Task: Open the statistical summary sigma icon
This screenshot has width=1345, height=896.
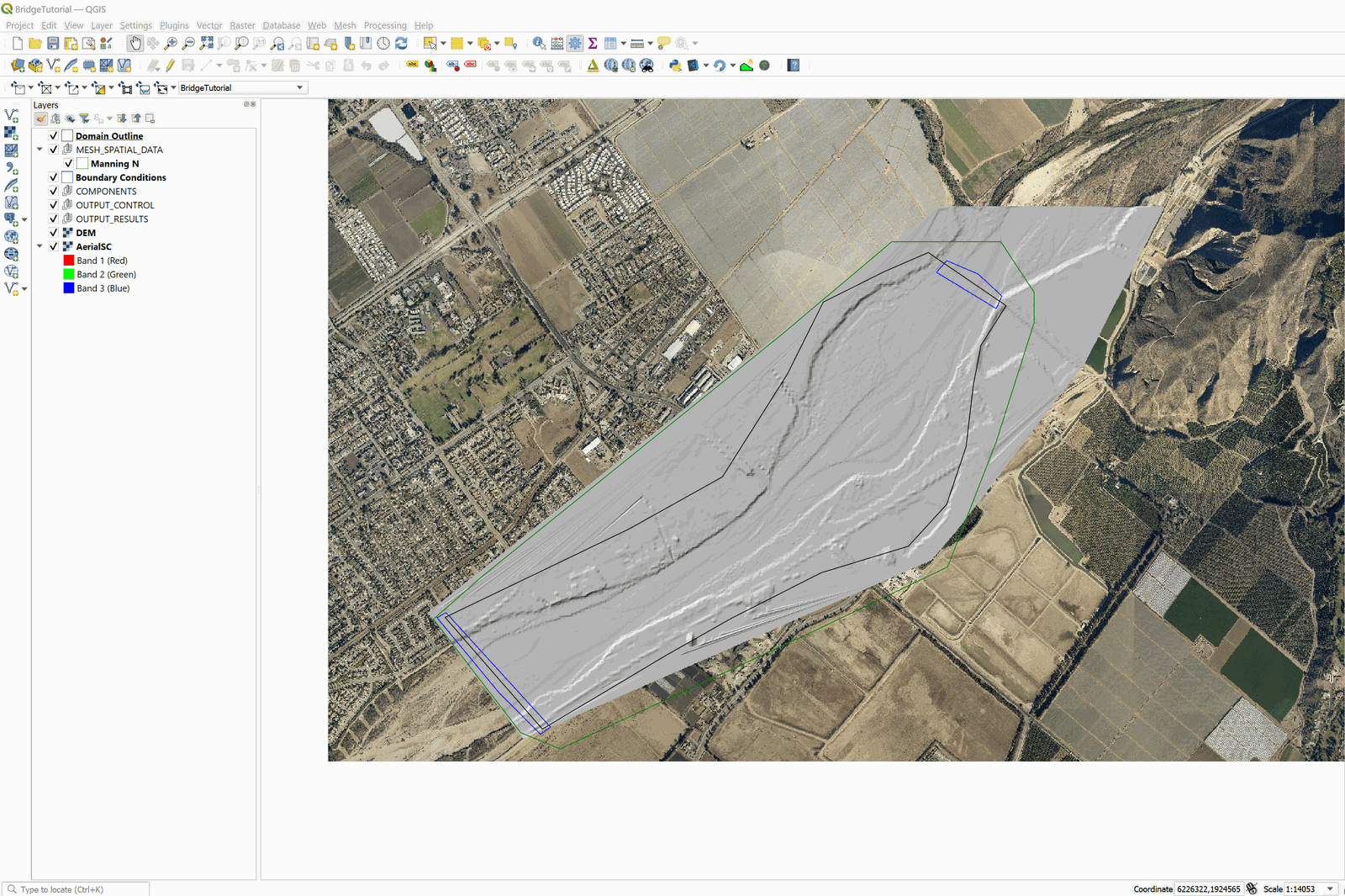Action: (593, 44)
